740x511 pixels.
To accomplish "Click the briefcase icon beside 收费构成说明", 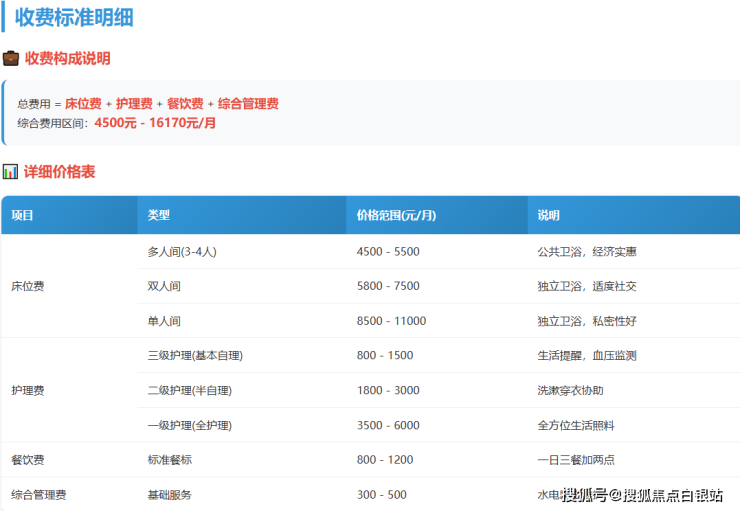I will [11, 58].
